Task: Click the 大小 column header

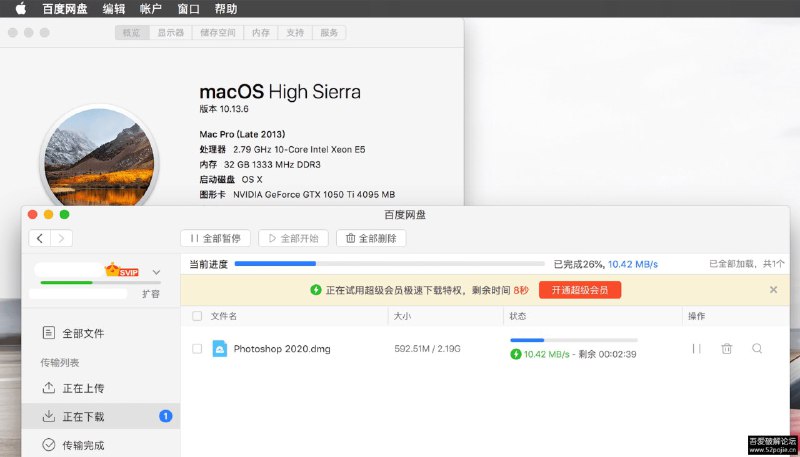Action: pos(402,316)
